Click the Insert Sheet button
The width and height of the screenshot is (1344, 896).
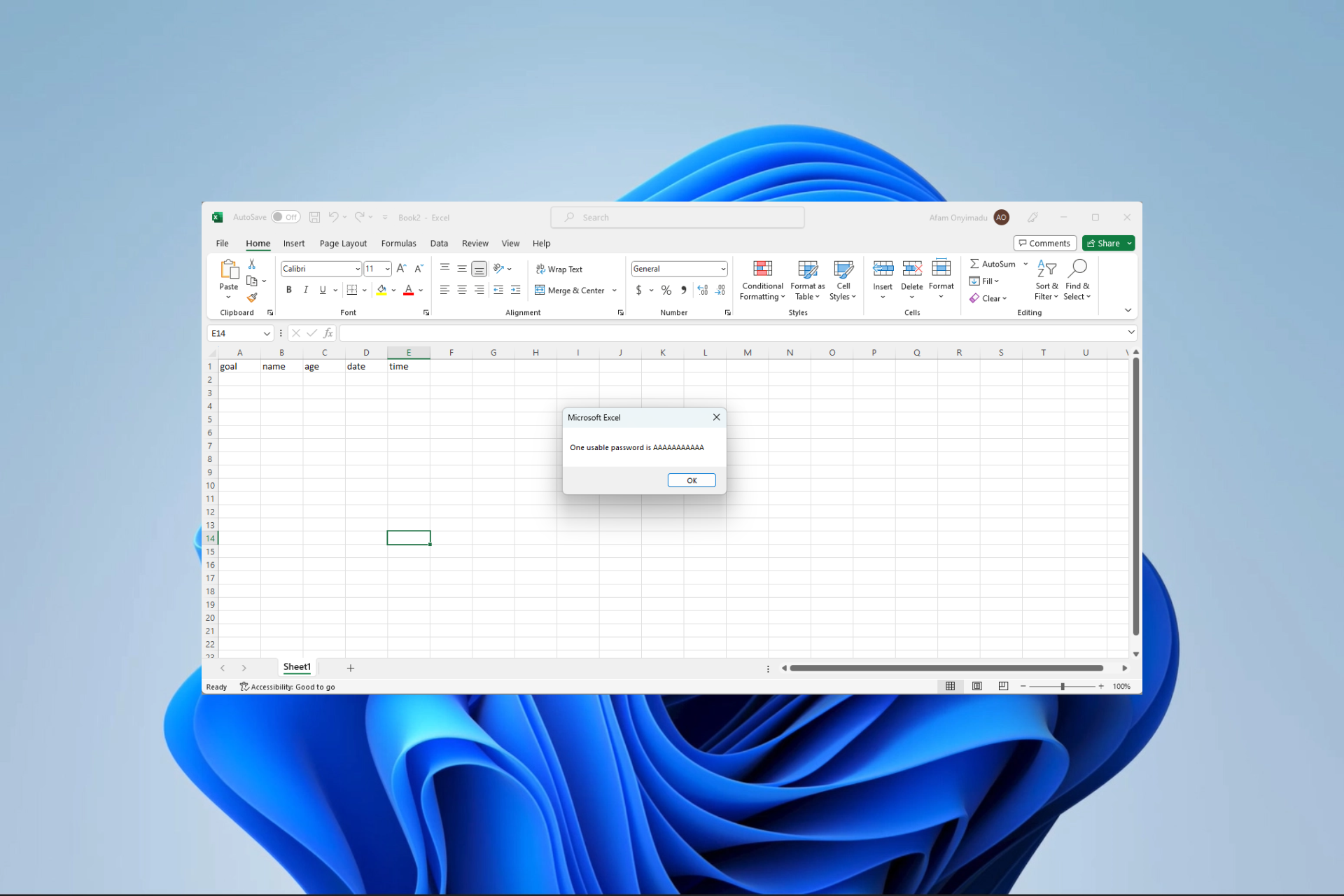pos(350,667)
